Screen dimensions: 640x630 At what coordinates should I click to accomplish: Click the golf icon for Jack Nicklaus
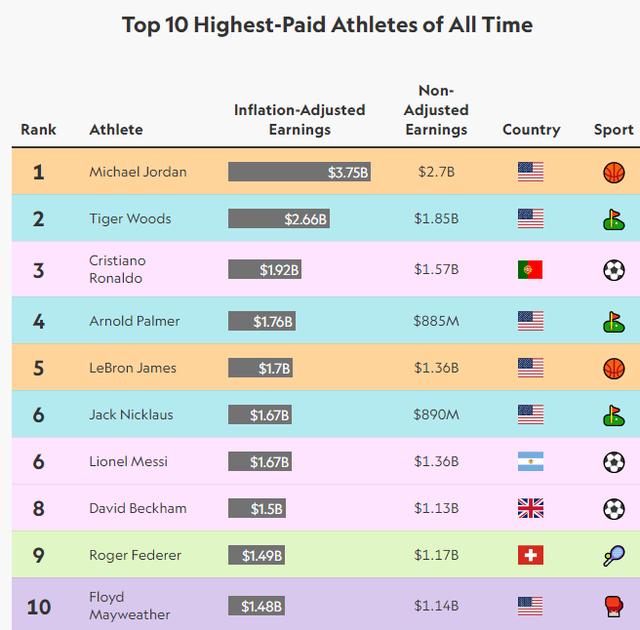point(613,415)
